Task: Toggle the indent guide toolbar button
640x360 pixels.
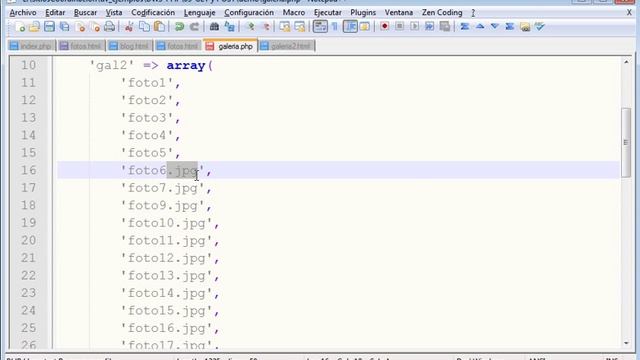Action: pyautogui.click(x=350, y=27)
